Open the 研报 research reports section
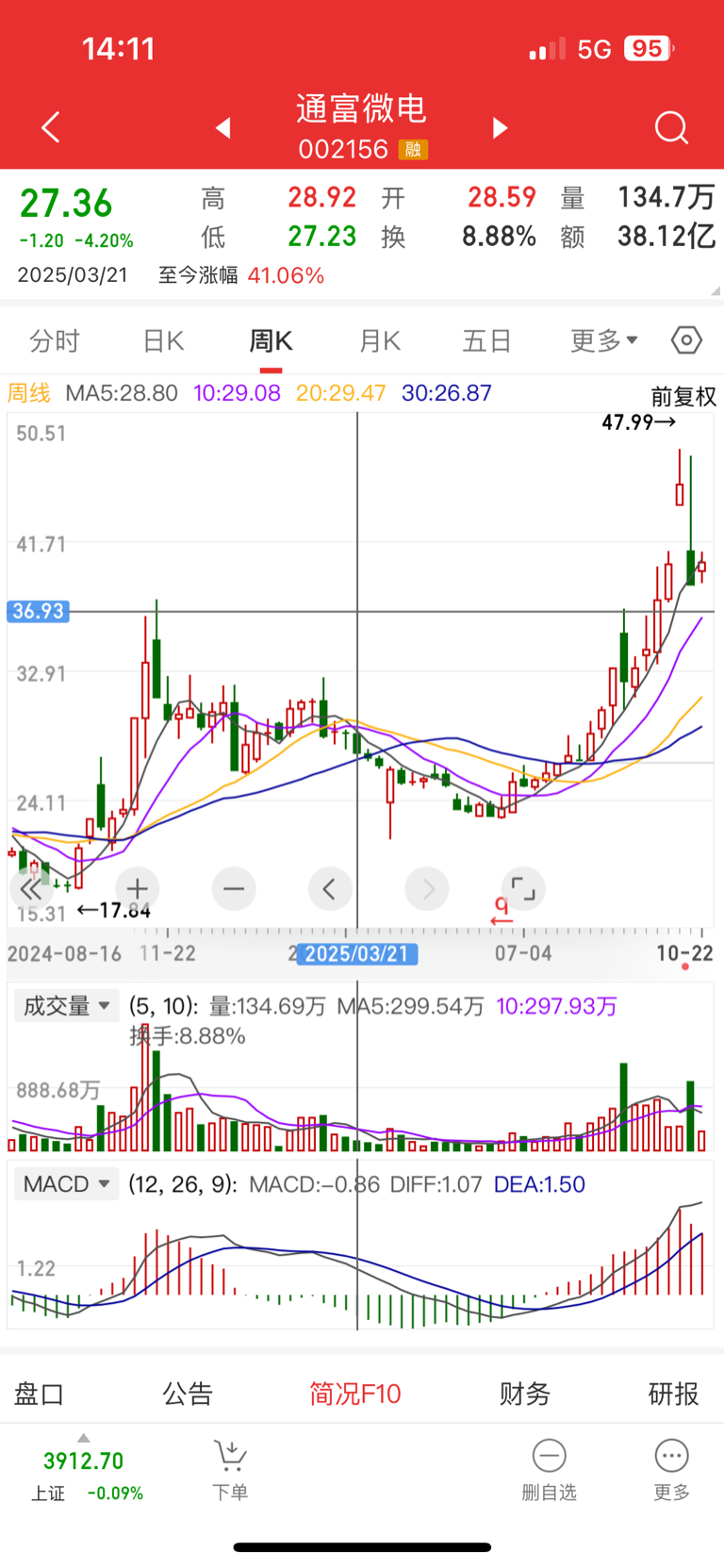 (x=673, y=1394)
